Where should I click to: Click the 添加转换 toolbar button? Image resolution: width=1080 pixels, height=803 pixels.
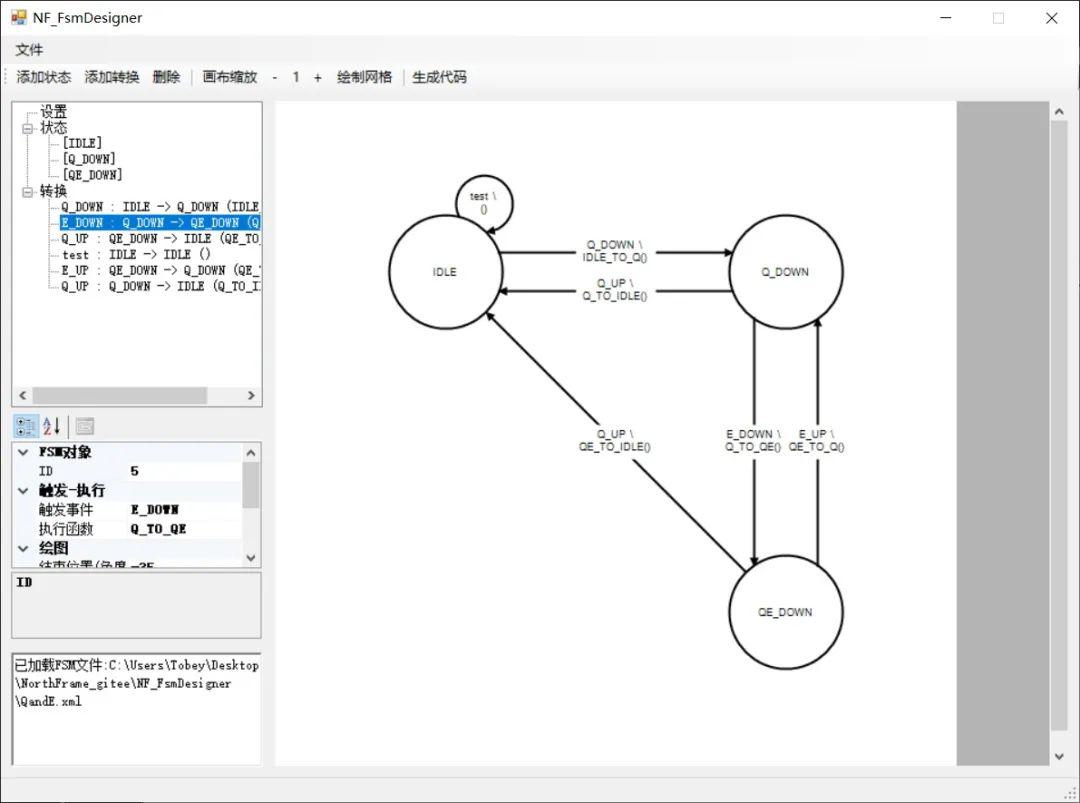point(112,77)
